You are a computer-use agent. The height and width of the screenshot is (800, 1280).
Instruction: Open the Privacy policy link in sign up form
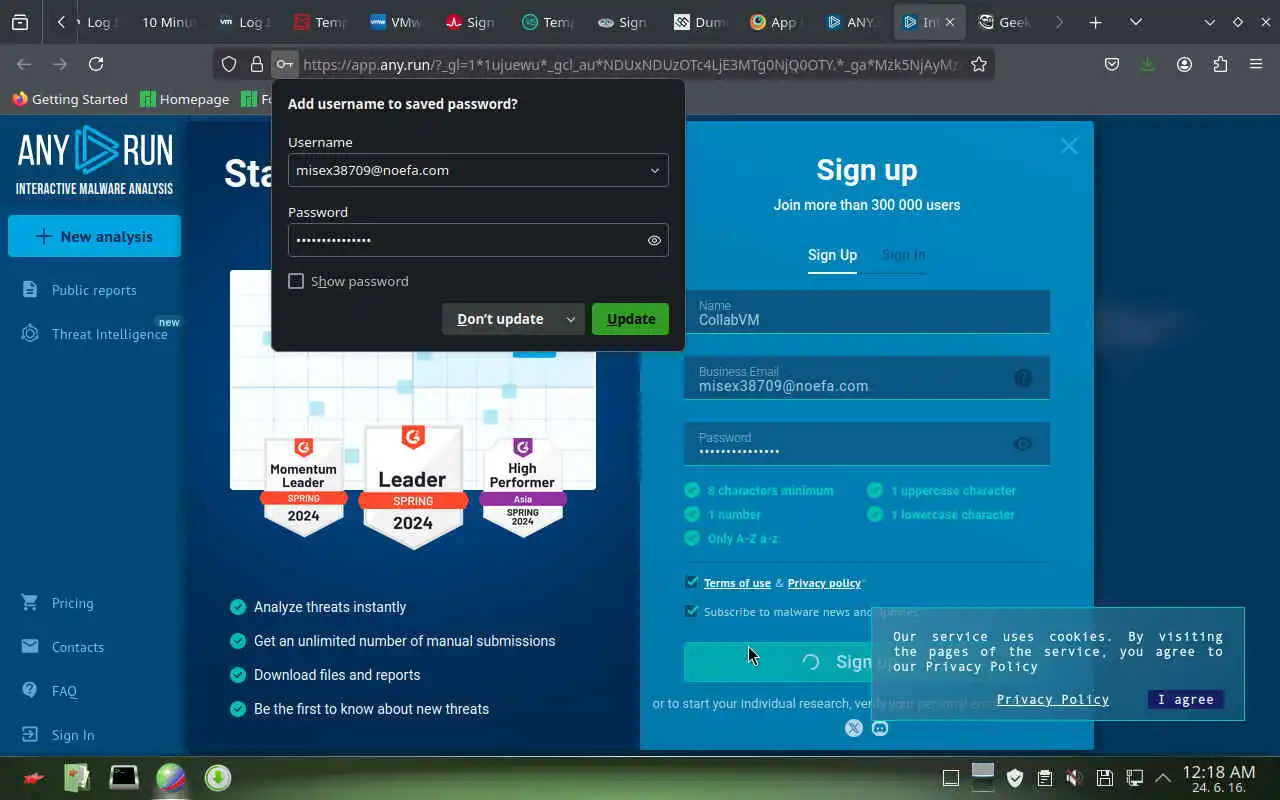click(824, 583)
